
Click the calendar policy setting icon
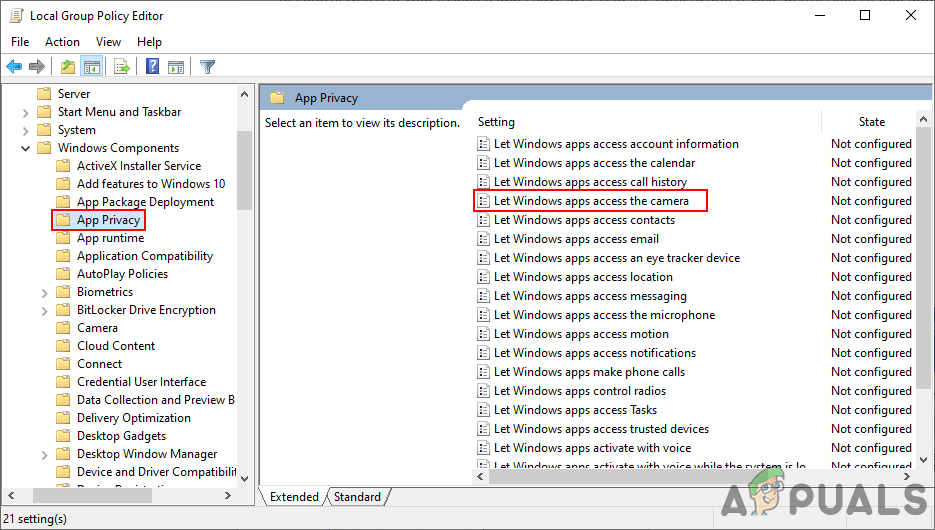click(484, 163)
